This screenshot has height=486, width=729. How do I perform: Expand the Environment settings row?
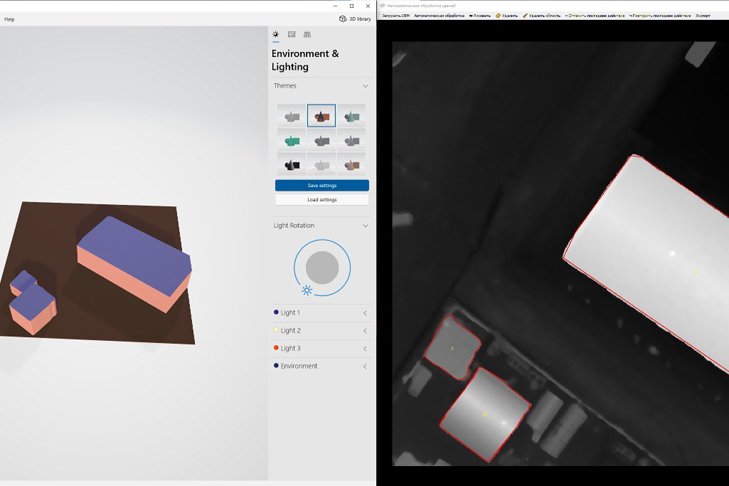tap(365, 366)
